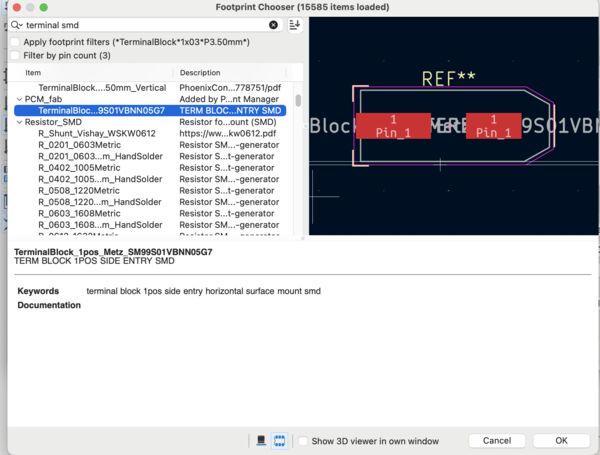The height and width of the screenshot is (455, 600).
Task: Show the footprint view icon
Action: pos(280,441)
